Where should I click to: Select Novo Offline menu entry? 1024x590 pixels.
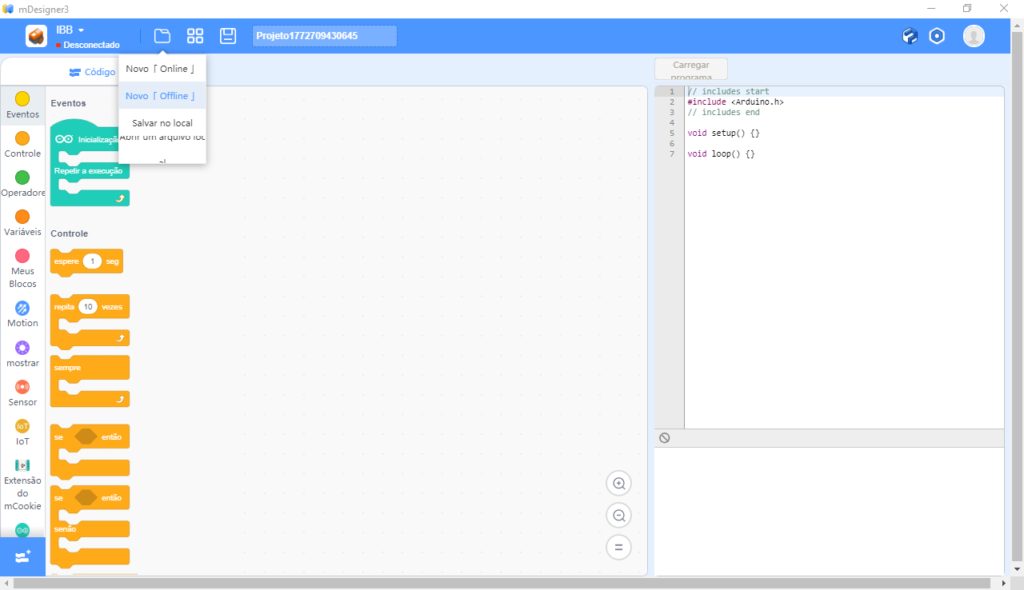tap(161, 96)
